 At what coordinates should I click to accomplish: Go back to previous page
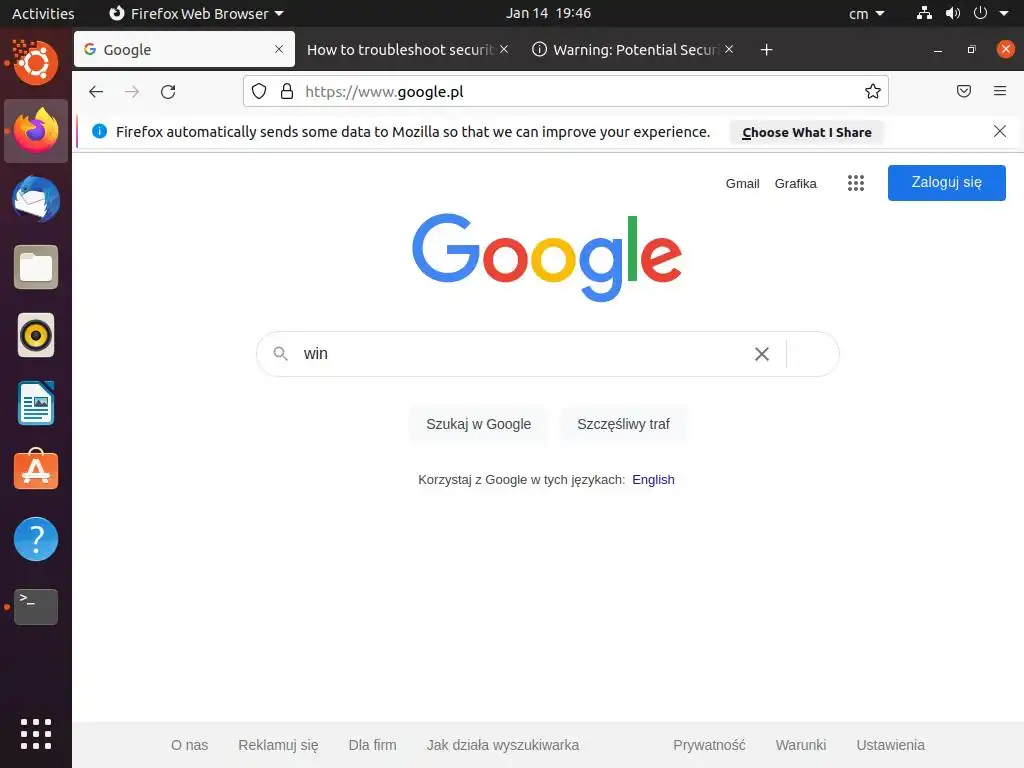(x=96, y=91)
